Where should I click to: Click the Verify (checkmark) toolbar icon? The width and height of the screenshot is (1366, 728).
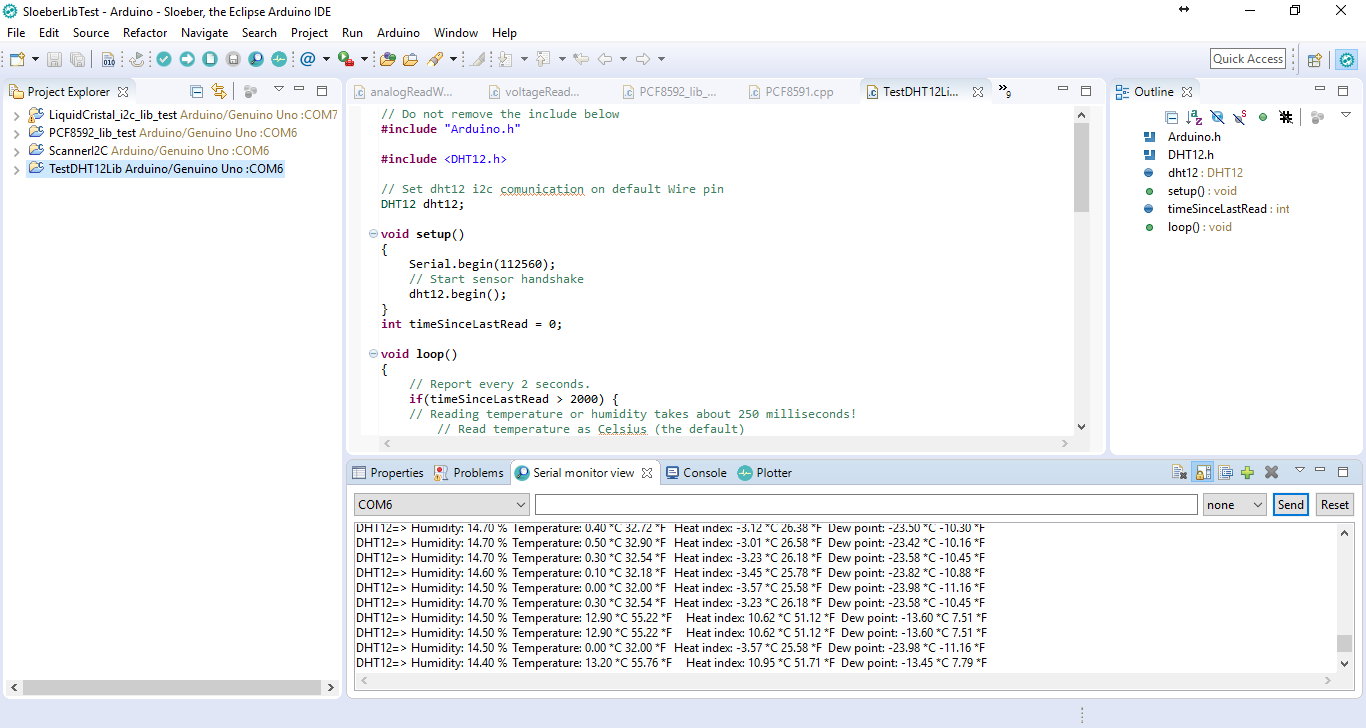[x=164, y=59]
